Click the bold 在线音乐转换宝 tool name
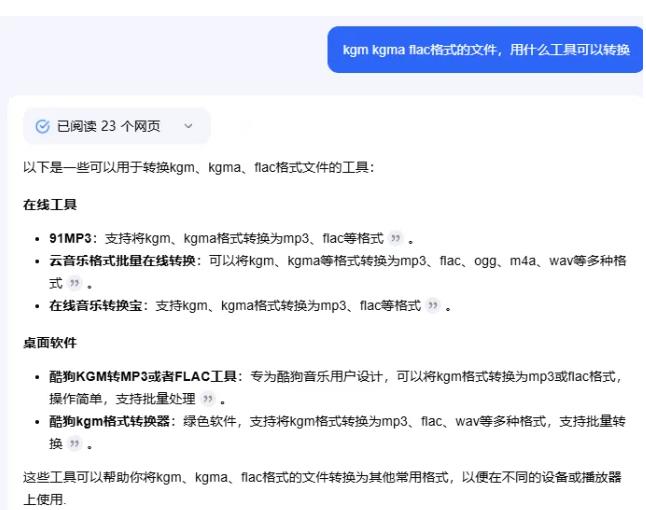The image size is (646, 510). 95,306
